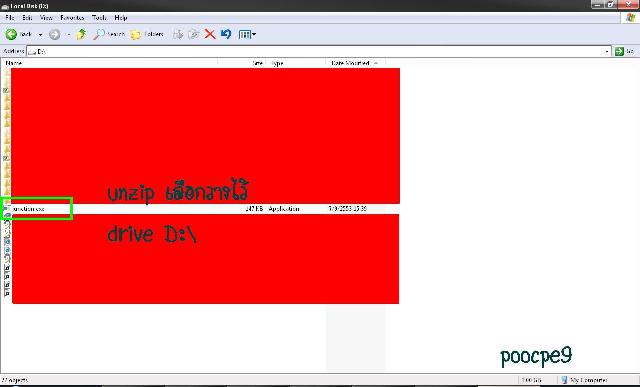Open the Favorites menu
The image size is (640, 387).
point(72,18)
